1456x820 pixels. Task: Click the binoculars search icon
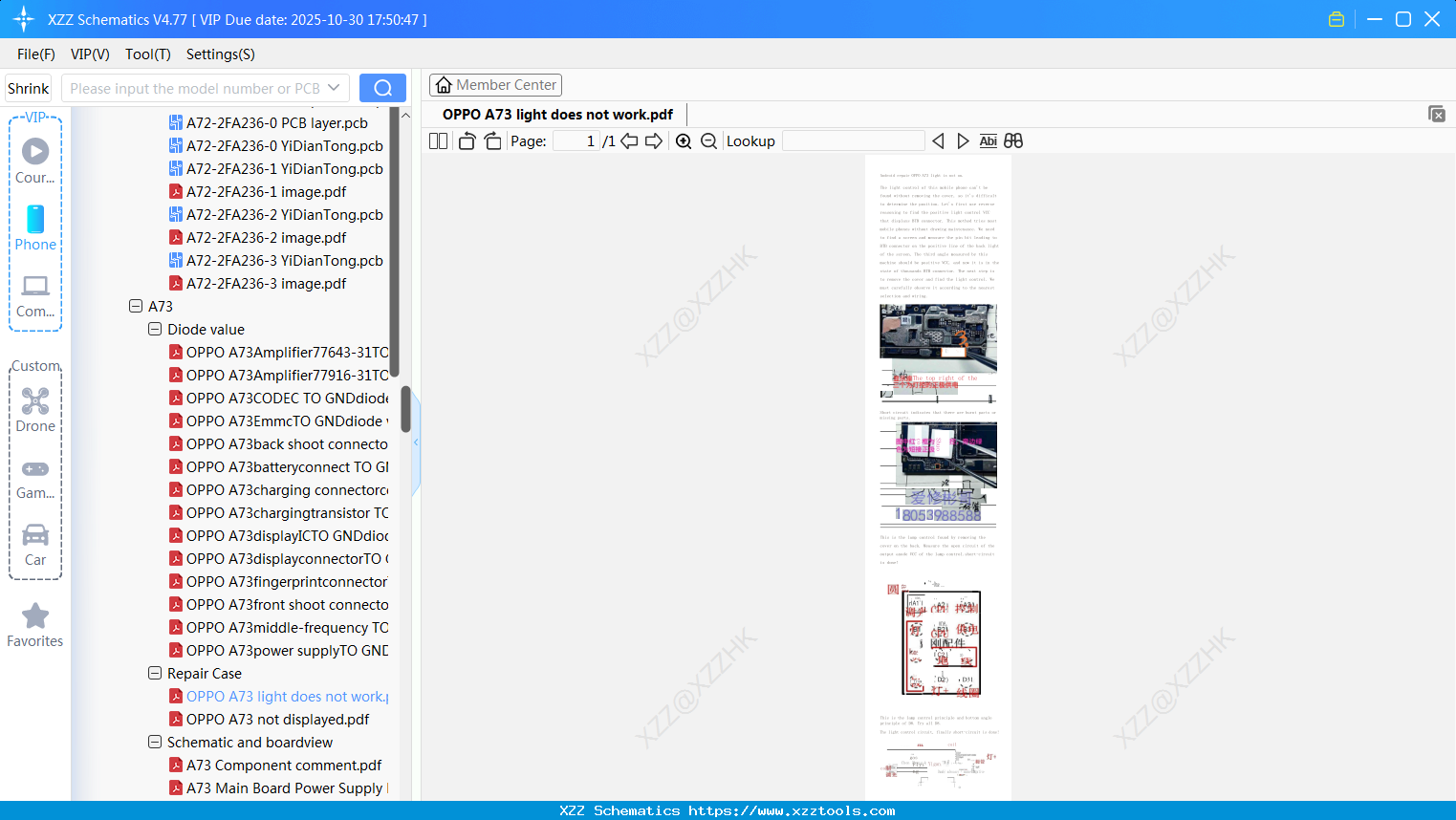[x=1013, y=140]
